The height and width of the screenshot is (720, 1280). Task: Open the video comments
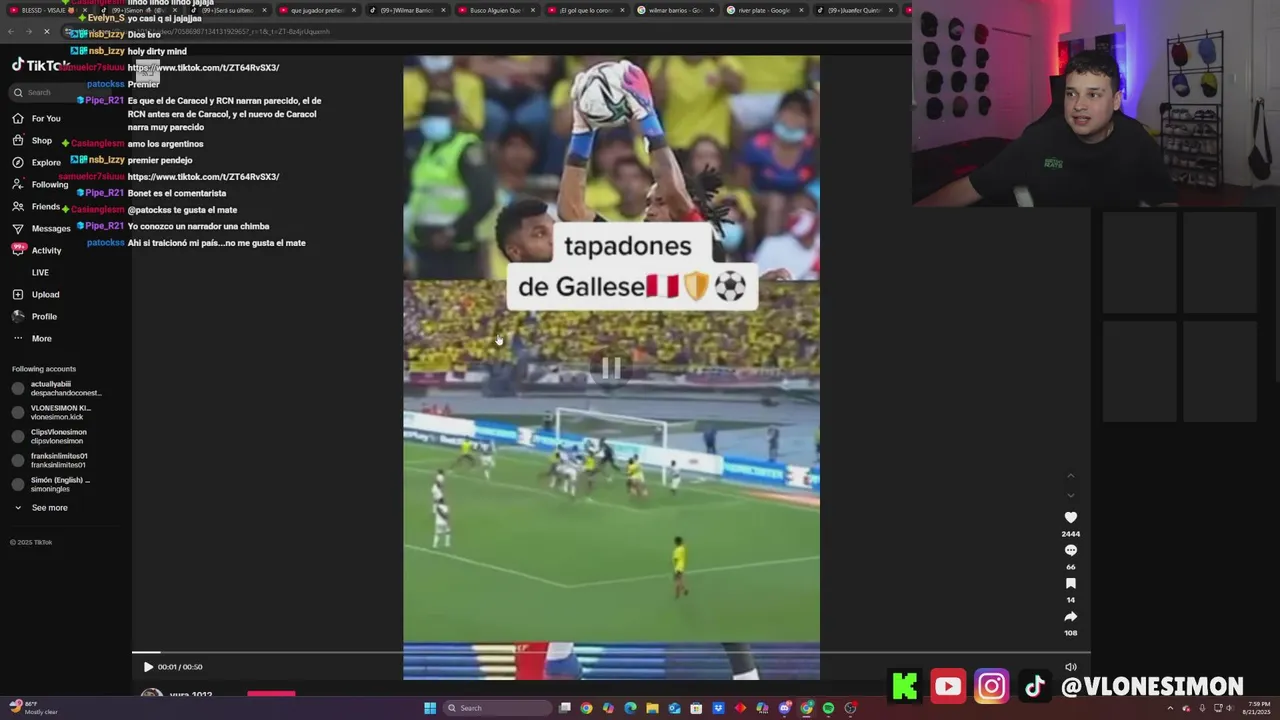click(x=1070, y=550)
